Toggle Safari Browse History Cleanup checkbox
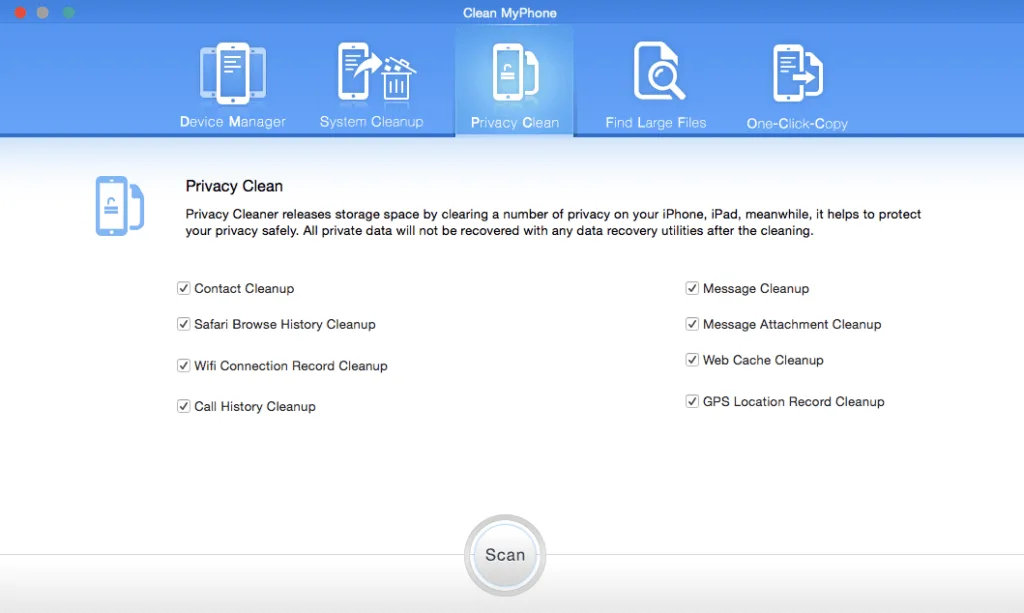This screenshot has width=1024, height=613. pyautogui.click(x=184, y=324)
